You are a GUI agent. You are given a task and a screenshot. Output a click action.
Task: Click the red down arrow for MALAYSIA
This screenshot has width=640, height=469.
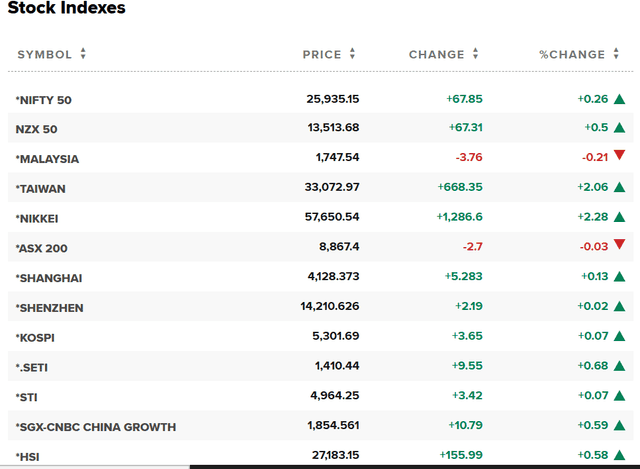pyautogui.click(x=620, y=155)
